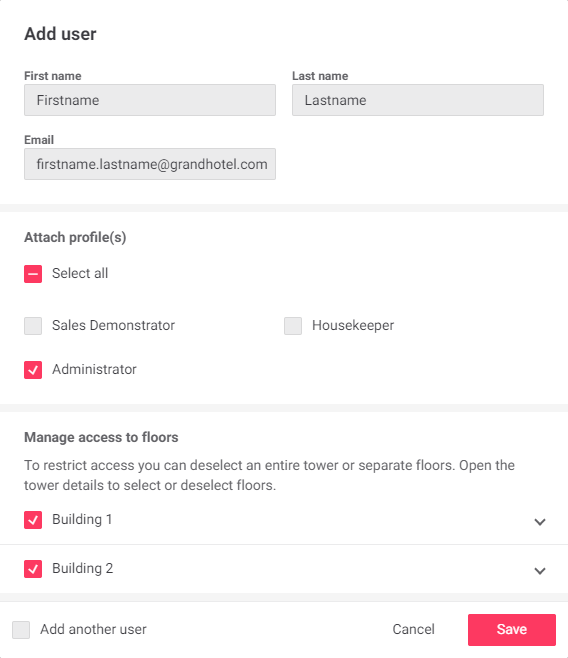Toggle the Select all checkbox

pos(33,274)
